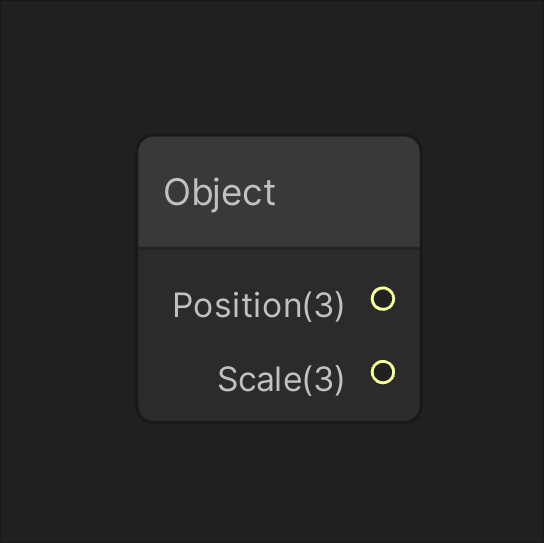Click the Scale(3) output port circle
Viewport: 544px width, 543px height.
coord(383,372)
